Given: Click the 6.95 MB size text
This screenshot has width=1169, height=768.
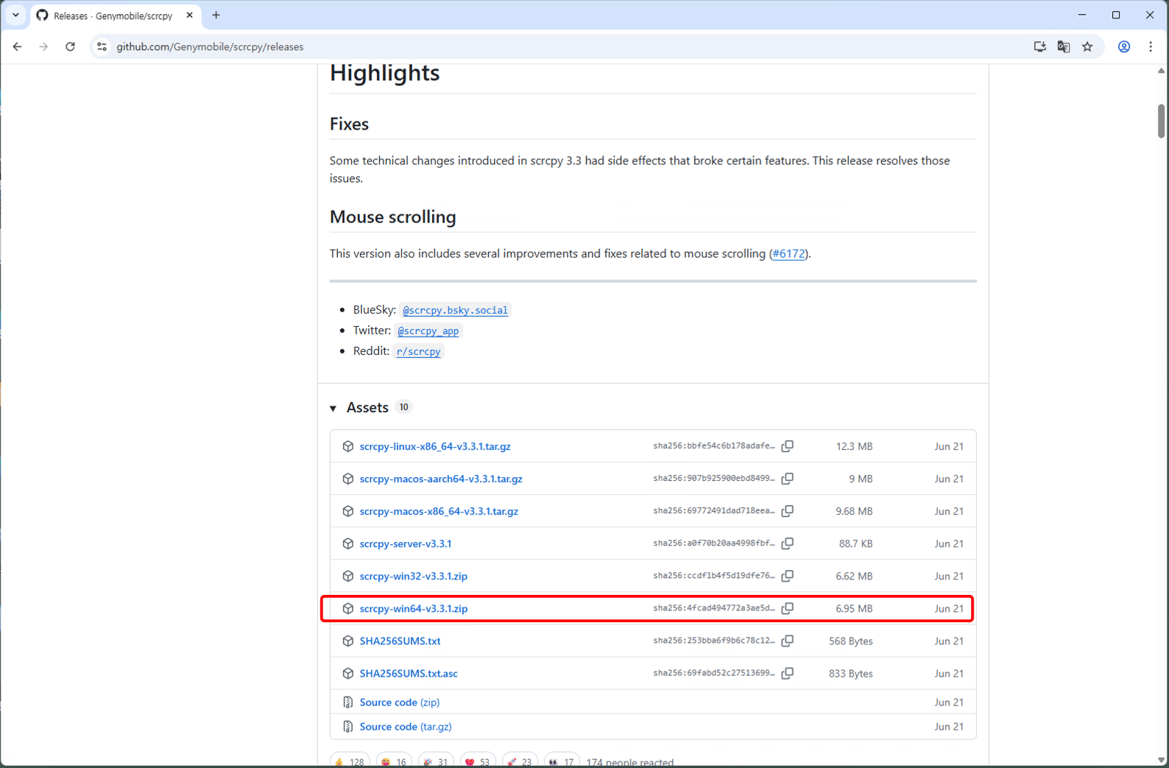Looking at the screenshot, I should (854, 608).
